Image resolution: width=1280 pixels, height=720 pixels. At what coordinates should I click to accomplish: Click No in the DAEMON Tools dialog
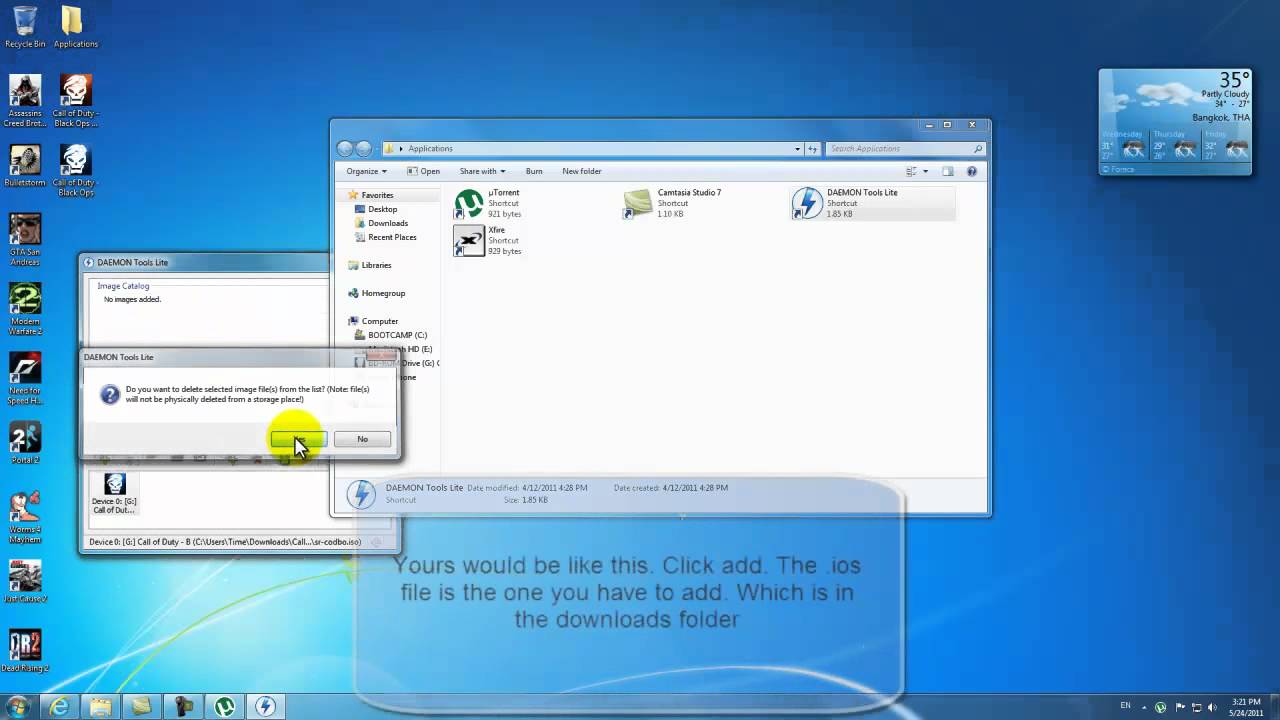[x=362, y=439]
